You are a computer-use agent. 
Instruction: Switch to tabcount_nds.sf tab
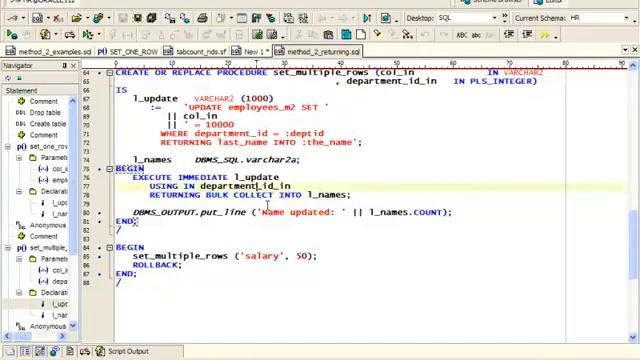tap(195, 52)
